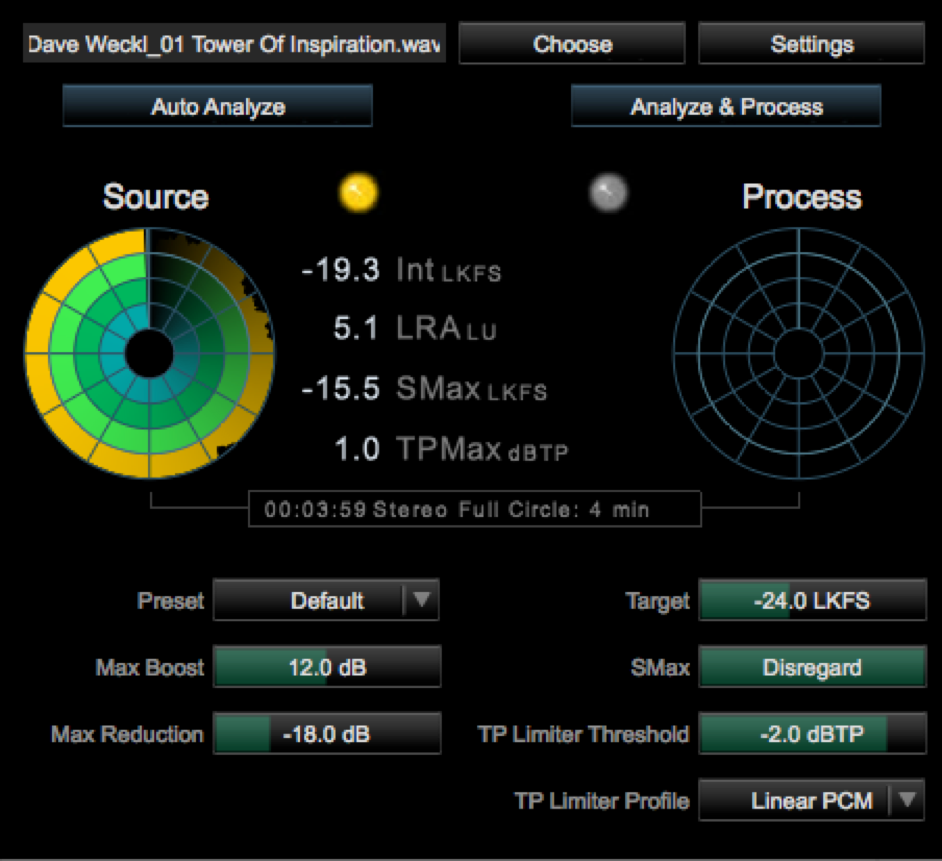Start the Auto Analyze button
The image size is (942, 861).
[x=217, y=106]
